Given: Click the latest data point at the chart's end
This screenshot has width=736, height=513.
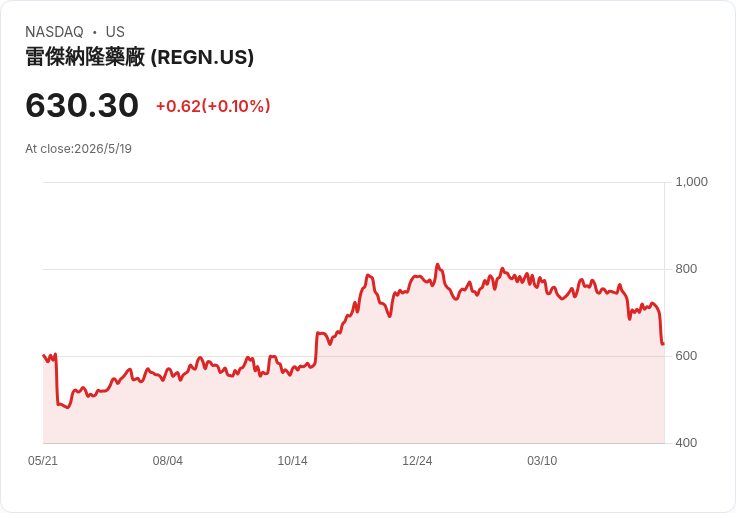Looking at the screenshot, I should click(x=663, y=344).
